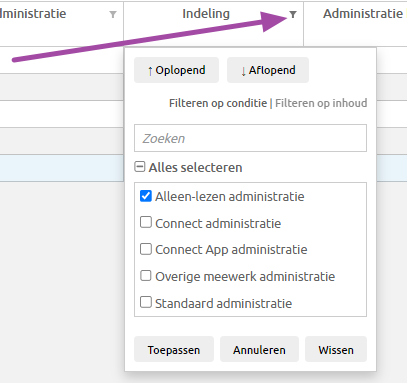This screenshot has width=407, height=383.
Task: Switch to Filteren op inhoud
Action: pyautogui.click(x=321, y=103)
